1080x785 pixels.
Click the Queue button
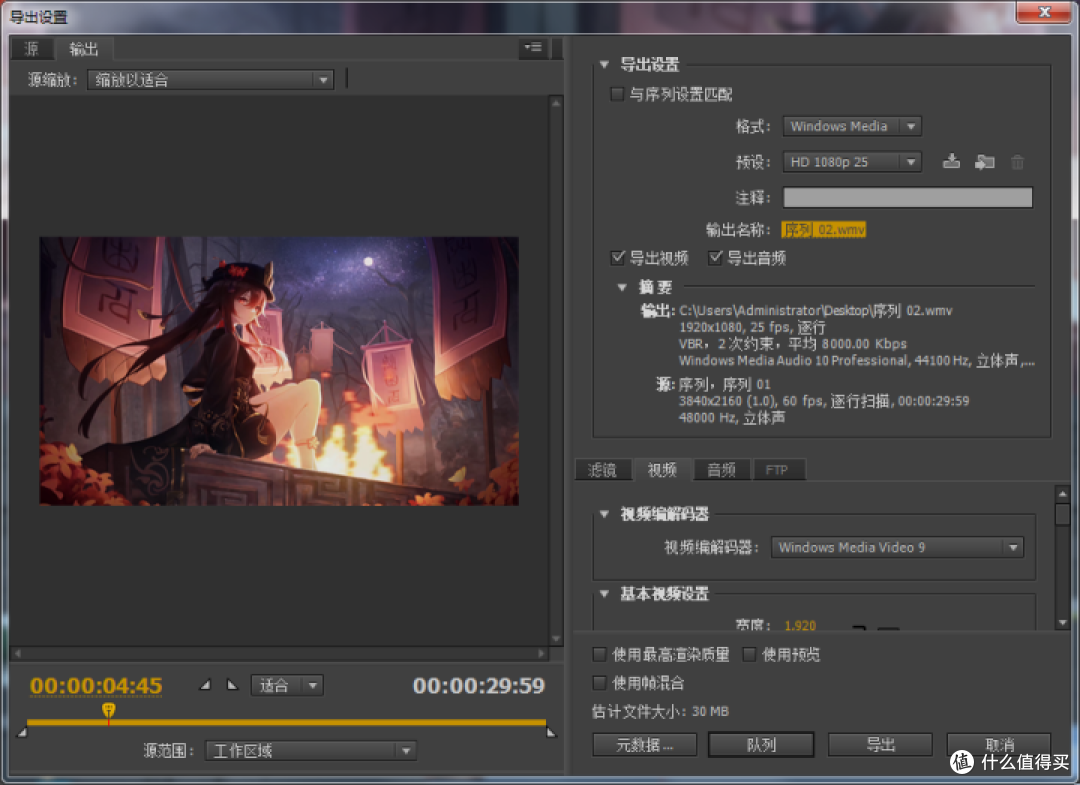[x=761, y=744]
